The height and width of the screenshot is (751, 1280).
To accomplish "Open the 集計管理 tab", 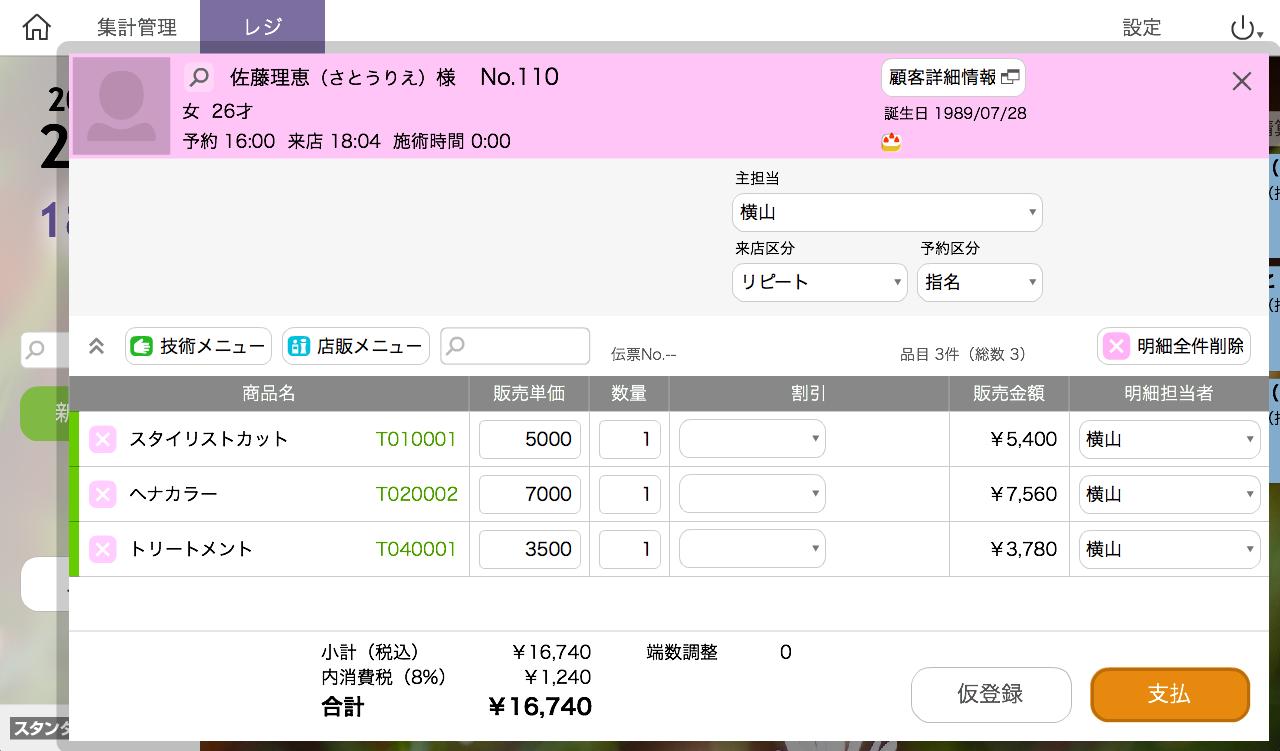I will 137,27.
